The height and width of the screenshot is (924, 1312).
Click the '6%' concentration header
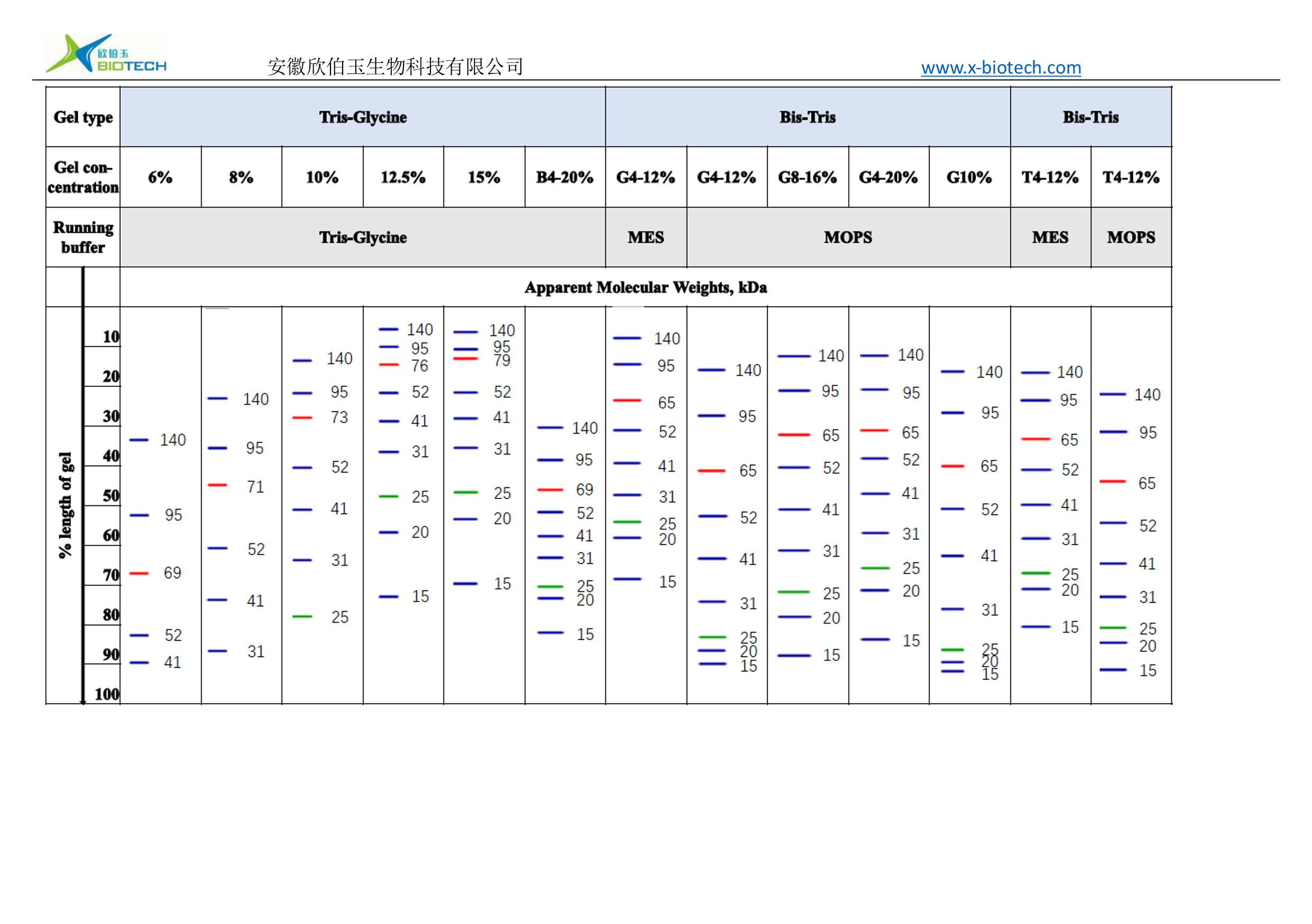click(x=160, y=177)
